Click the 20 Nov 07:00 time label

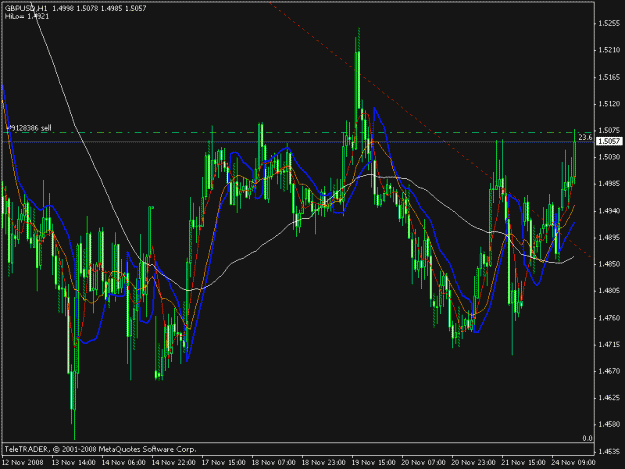(x=423, y=463)
